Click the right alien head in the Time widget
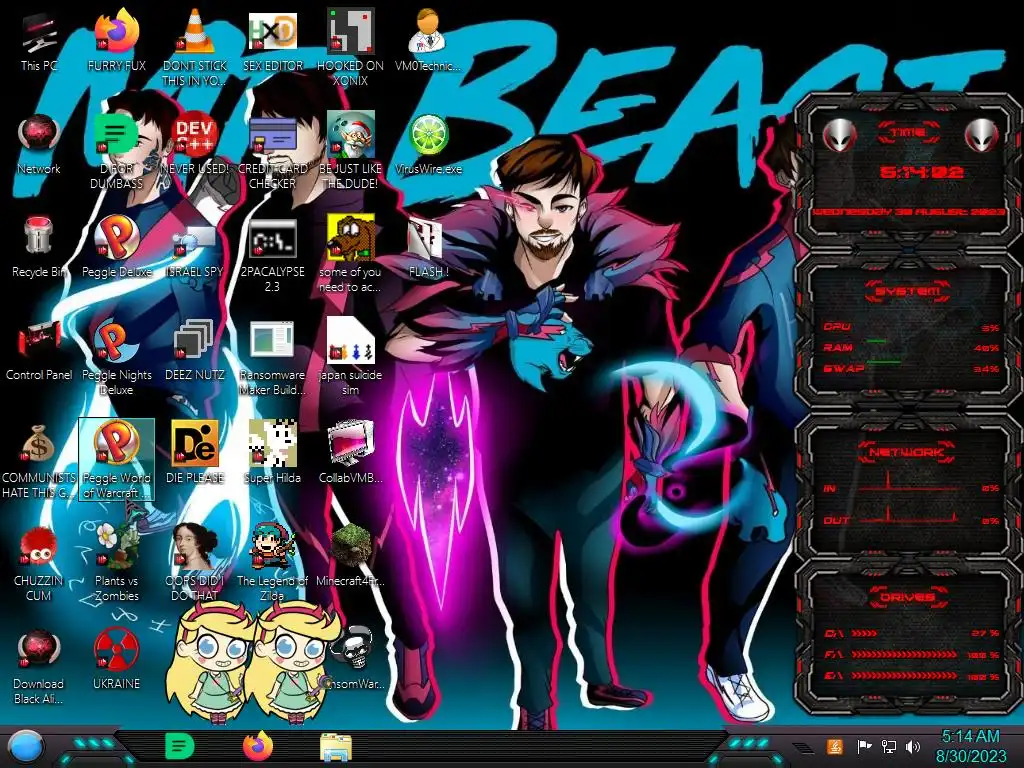Image resolution: width=1024 pixels, height=768 pixels. [x=982, y=135]
